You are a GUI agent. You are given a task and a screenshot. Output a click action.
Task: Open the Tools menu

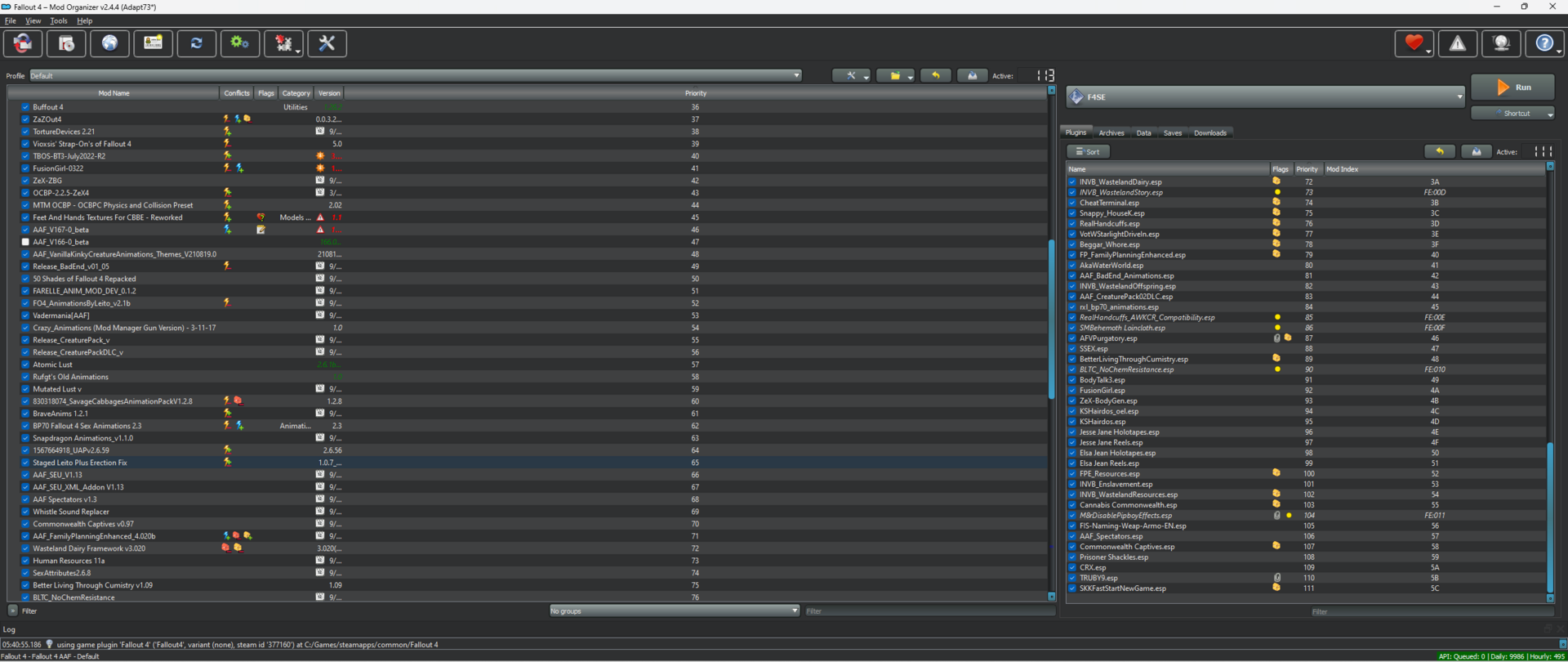[59, 20]
